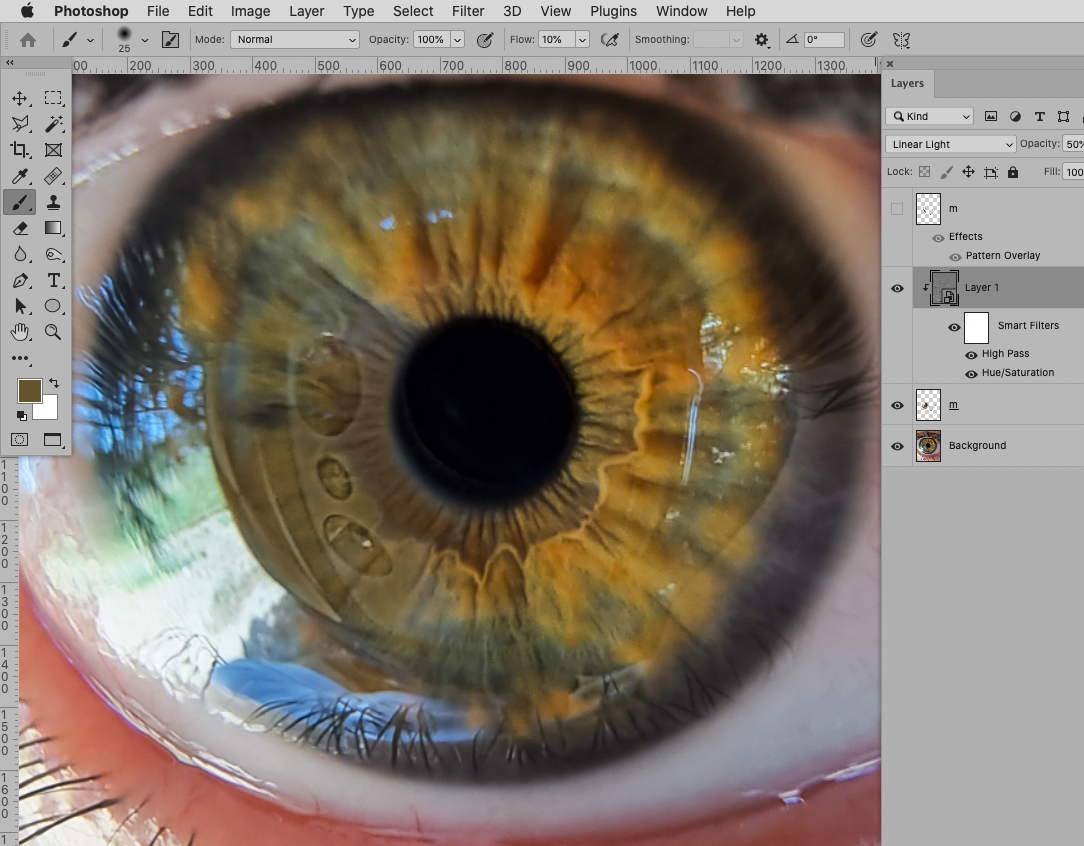This screenshot has width=1084, height=846.
Task: Select the Move tool
Action: click(x=21, y=97)
